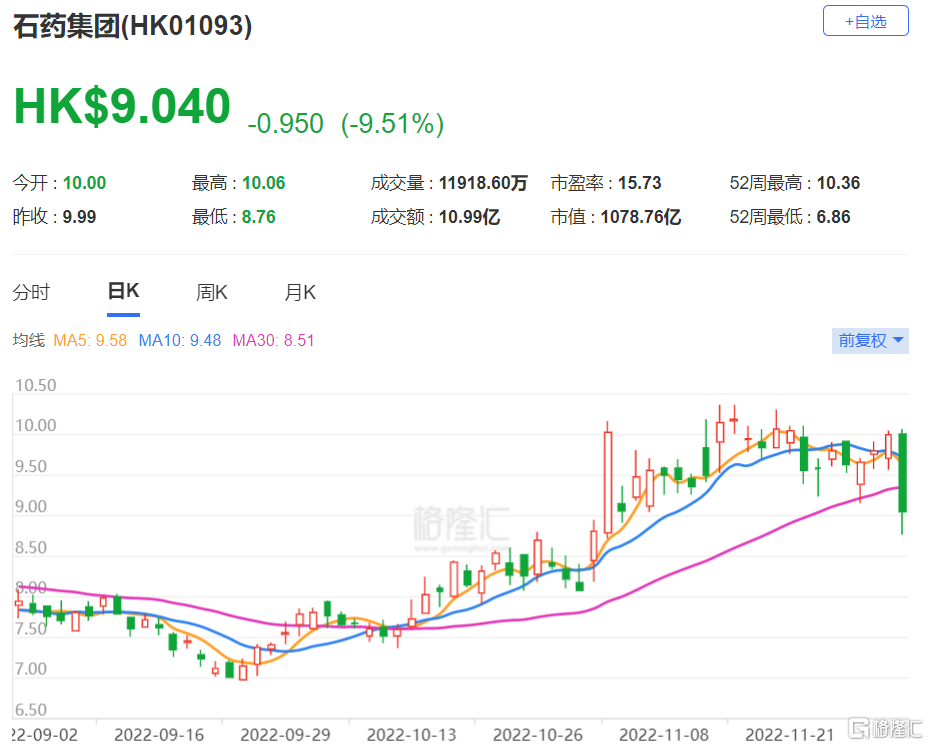The height and width of the screenshot is (746, 929).
Task: Click the percent change (-9.51%)
Action: coord(392,124)
